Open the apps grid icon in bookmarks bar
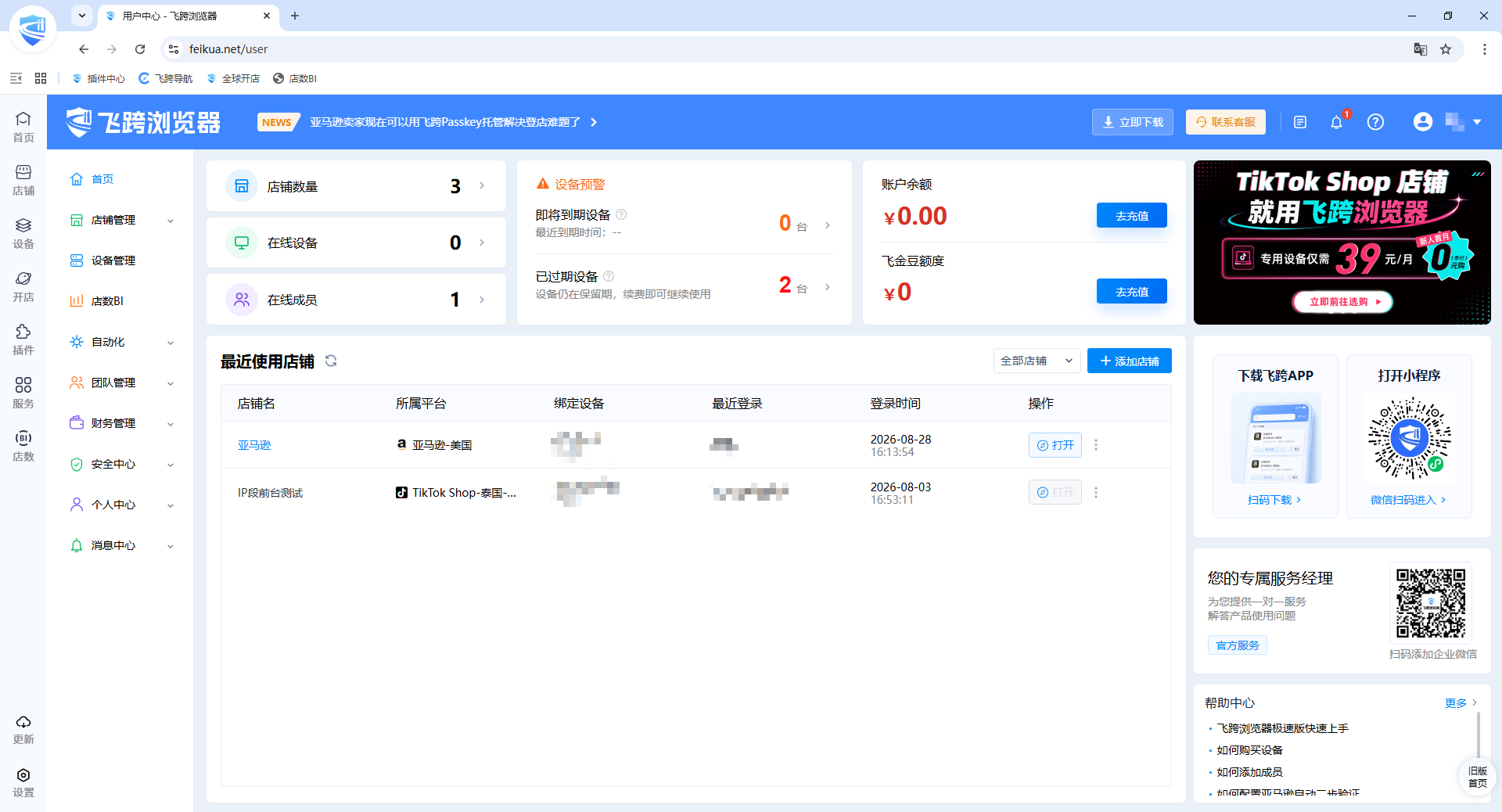Screen dimensions: 1502x812 click(x=41, y=78)
